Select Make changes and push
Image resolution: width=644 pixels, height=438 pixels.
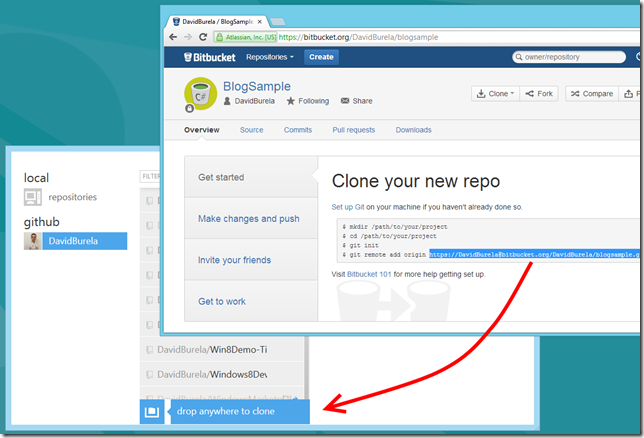coord(251,219)
